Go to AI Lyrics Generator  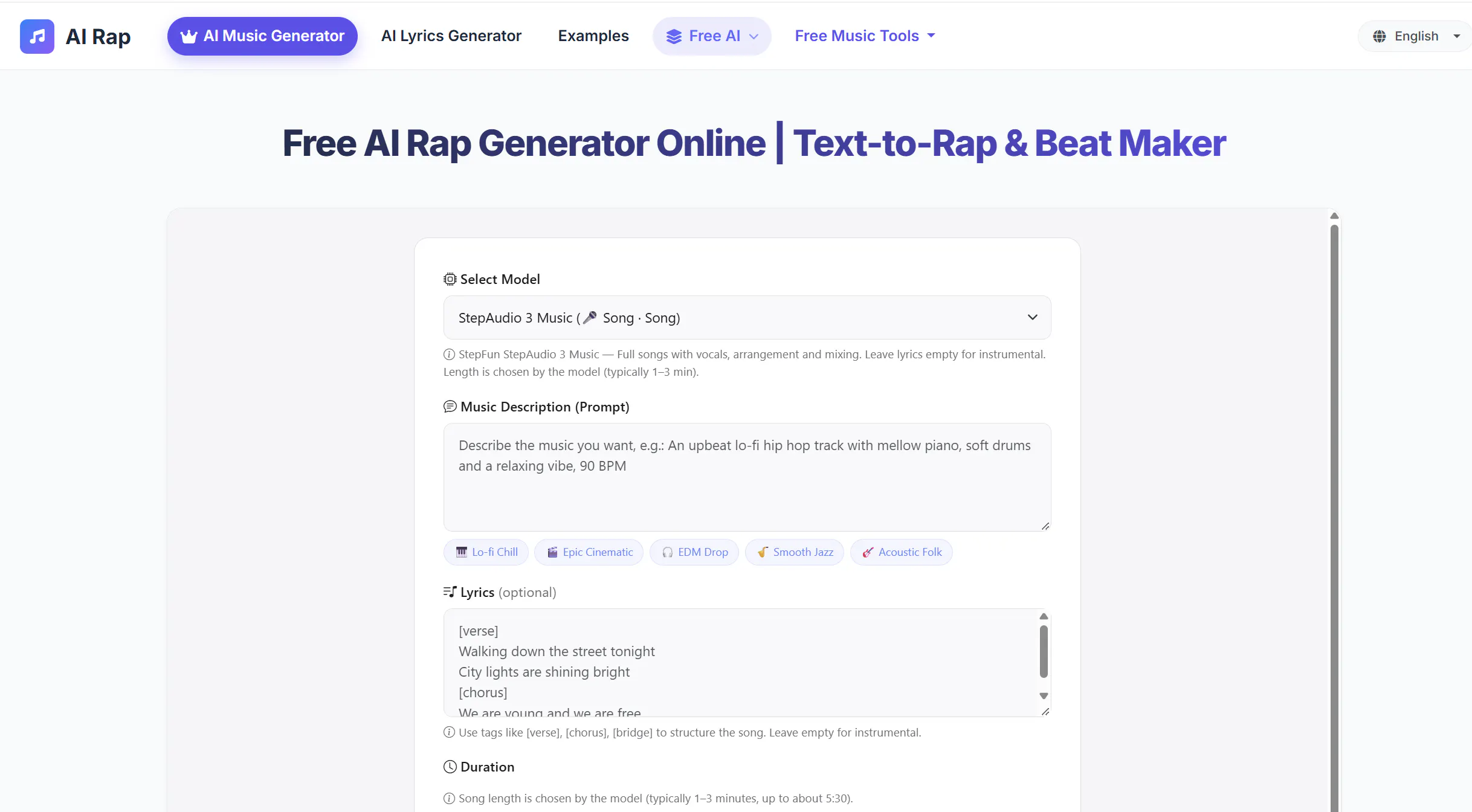[451, 36]
